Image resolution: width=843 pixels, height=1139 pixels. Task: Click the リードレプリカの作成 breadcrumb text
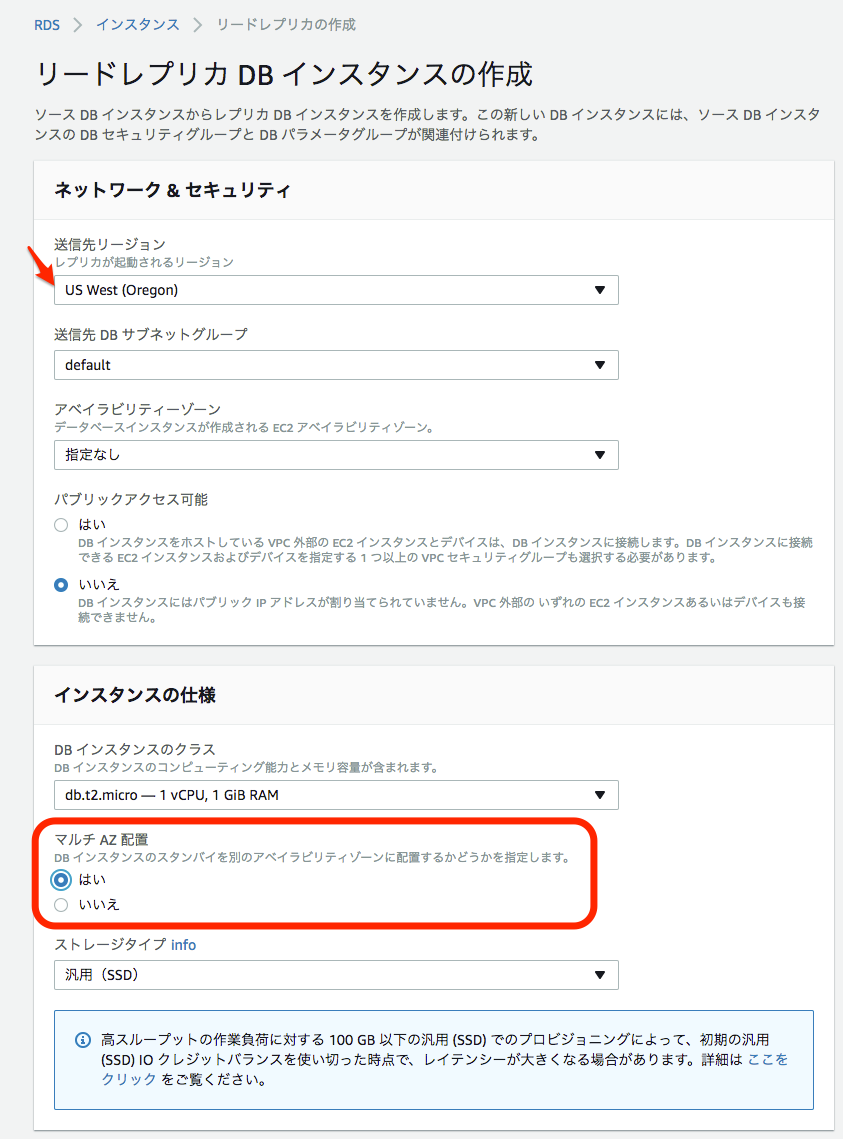point(286,25)
